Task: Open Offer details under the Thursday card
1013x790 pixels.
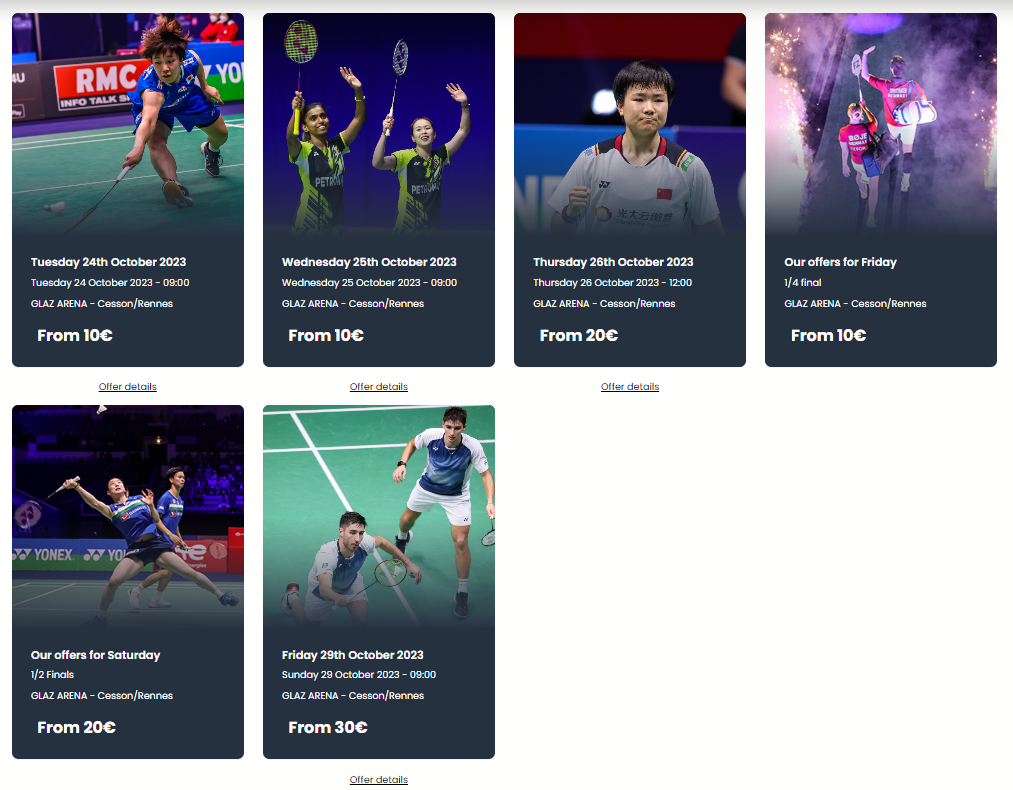Action: pos(630,386)
